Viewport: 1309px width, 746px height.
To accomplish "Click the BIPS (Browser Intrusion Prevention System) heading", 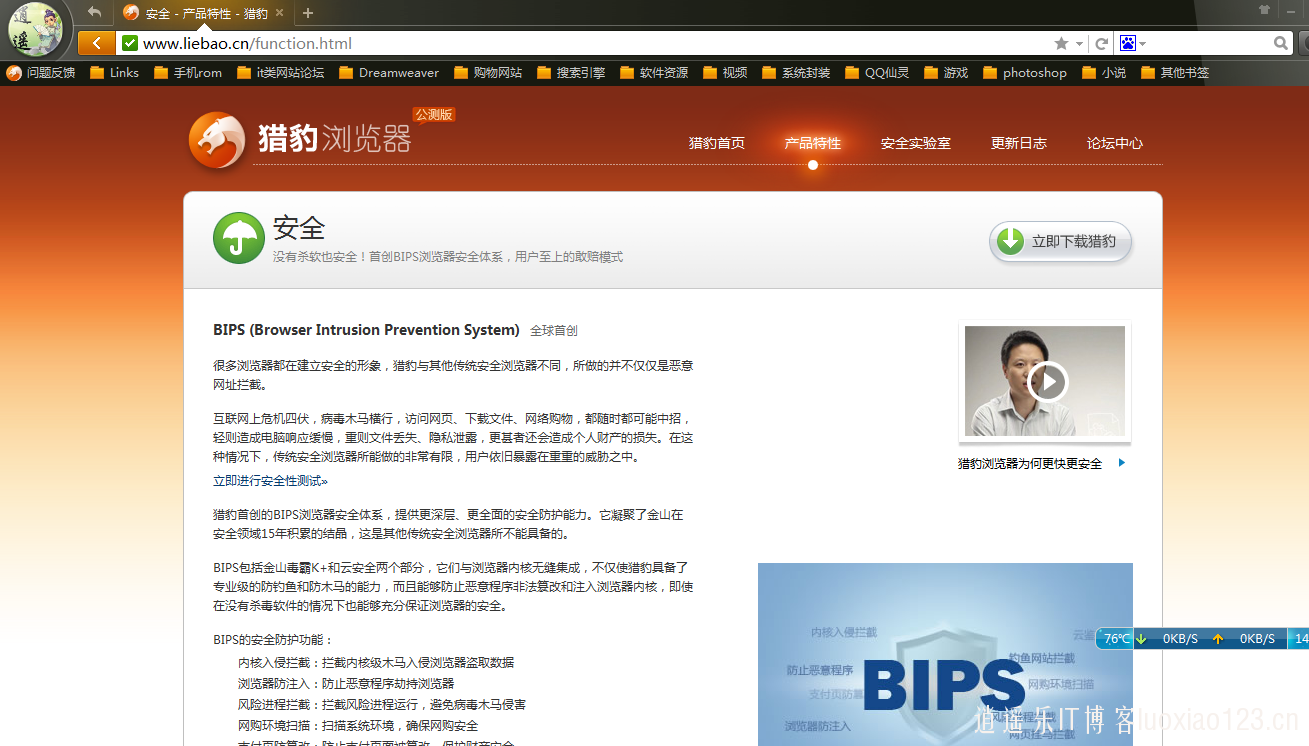I will coord(366,330).
